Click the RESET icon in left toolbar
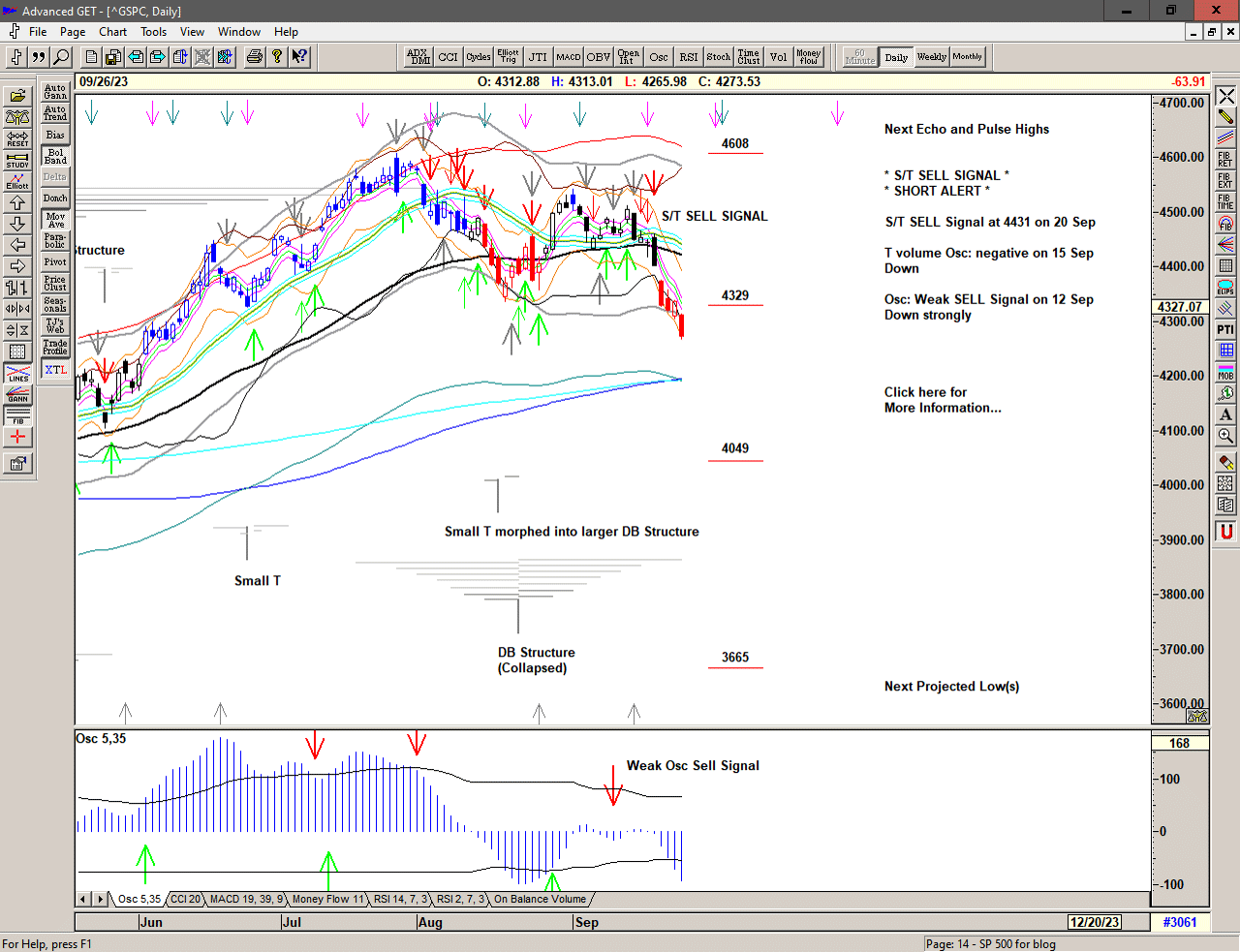Viewport: 1240px width, 952px height. (17, 138)
